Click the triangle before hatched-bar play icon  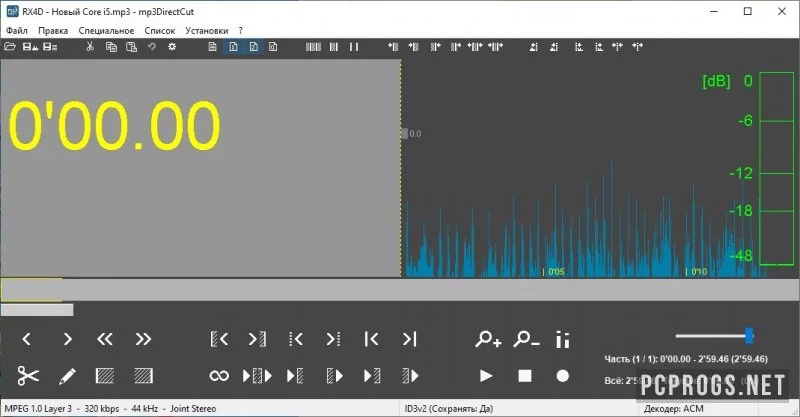pyautogui.click(x=295, y=376)
